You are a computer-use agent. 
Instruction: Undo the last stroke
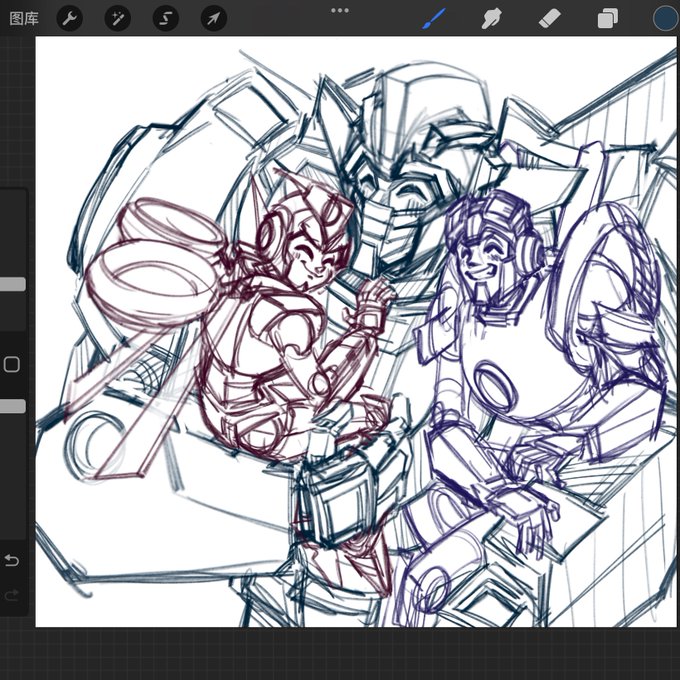(11, 560)
